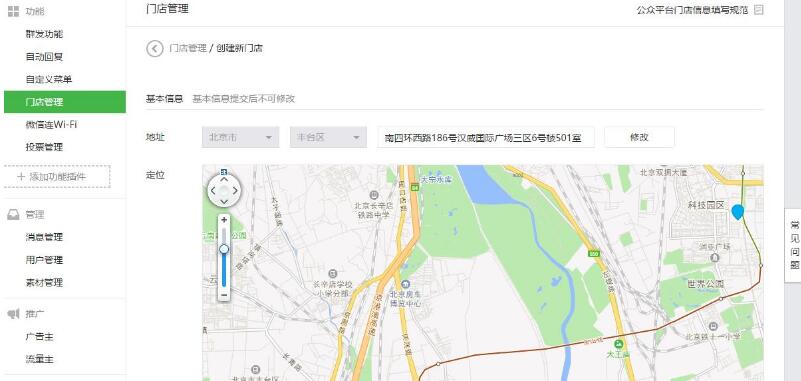801x381 pixels.
Task: Click the back arrow circle icon
Action: click(x=155, y=49)
